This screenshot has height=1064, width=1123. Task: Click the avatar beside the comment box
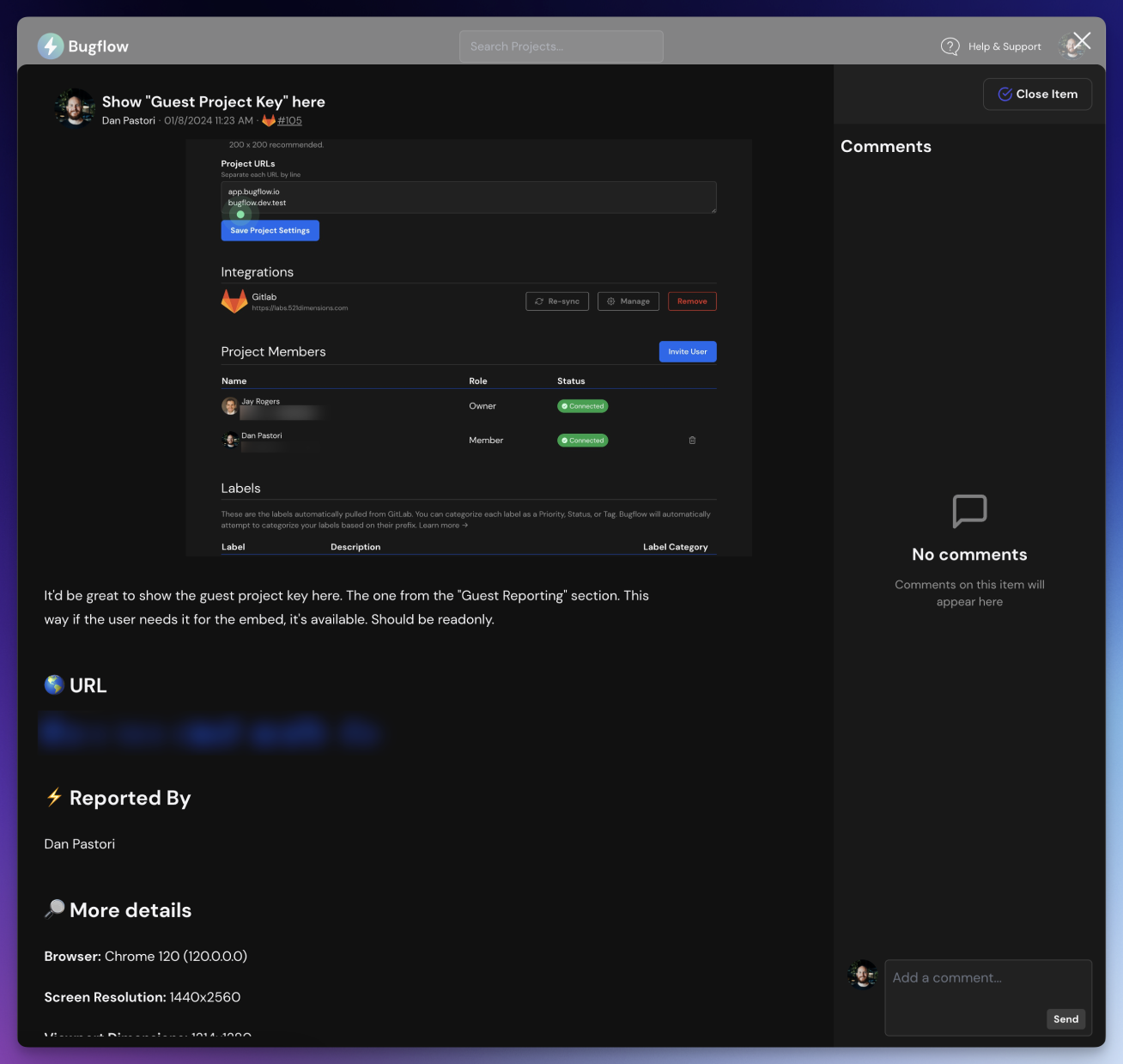pos(862,974)
